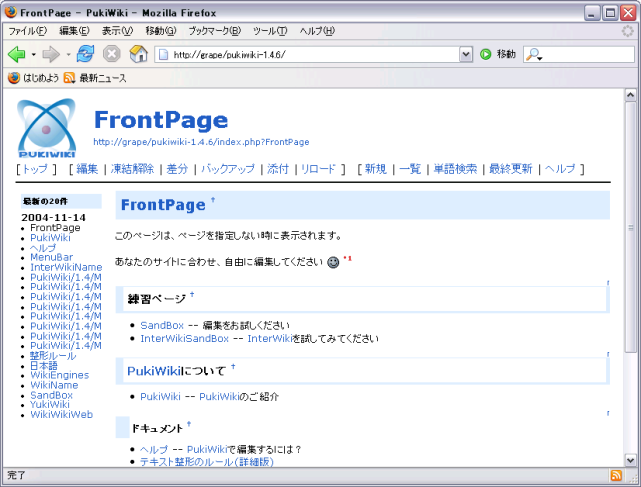This screenshot has width=641, height=487.
Task: Click the browser Back arrow button
Action: click(x=16, y=54)
